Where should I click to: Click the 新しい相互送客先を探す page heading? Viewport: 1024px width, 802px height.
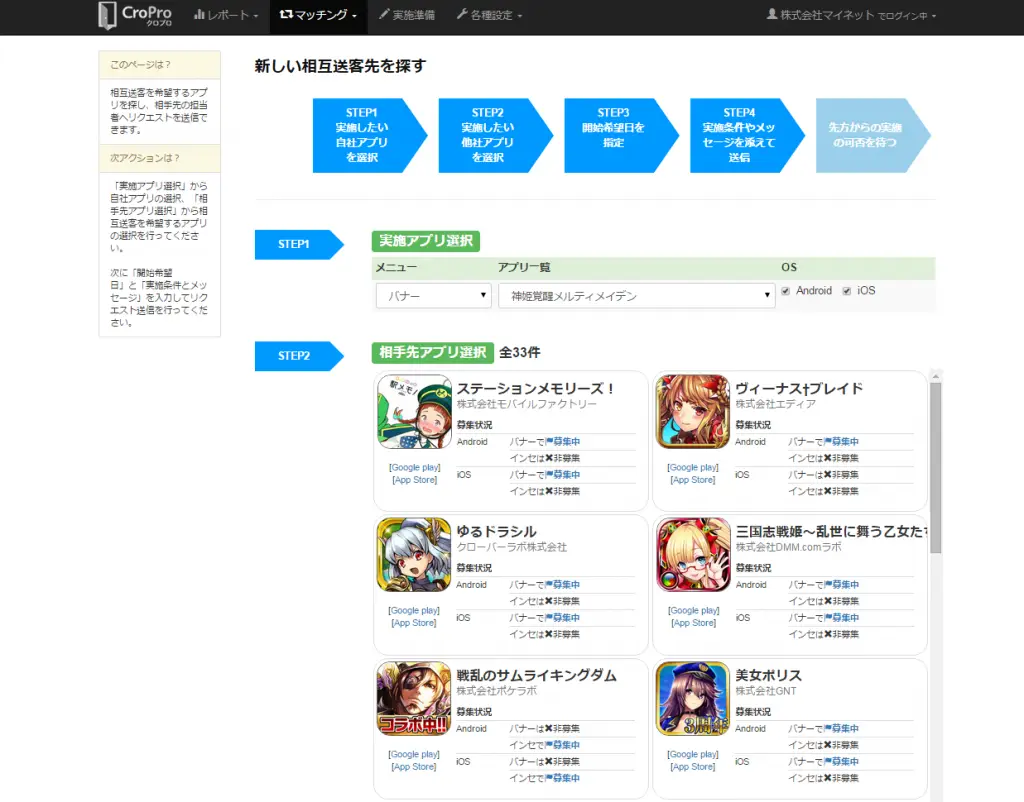[340, 66]
